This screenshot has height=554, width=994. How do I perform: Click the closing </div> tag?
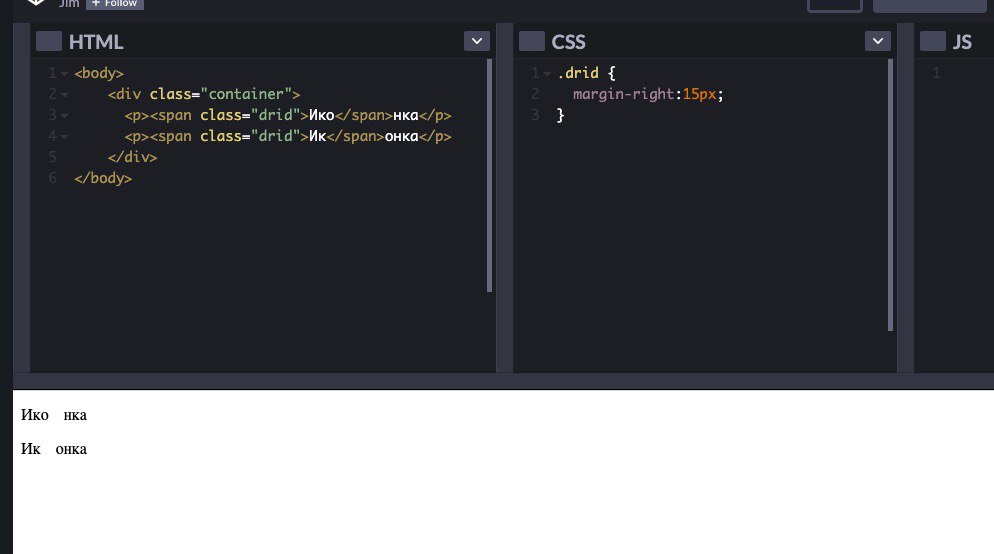132,157
